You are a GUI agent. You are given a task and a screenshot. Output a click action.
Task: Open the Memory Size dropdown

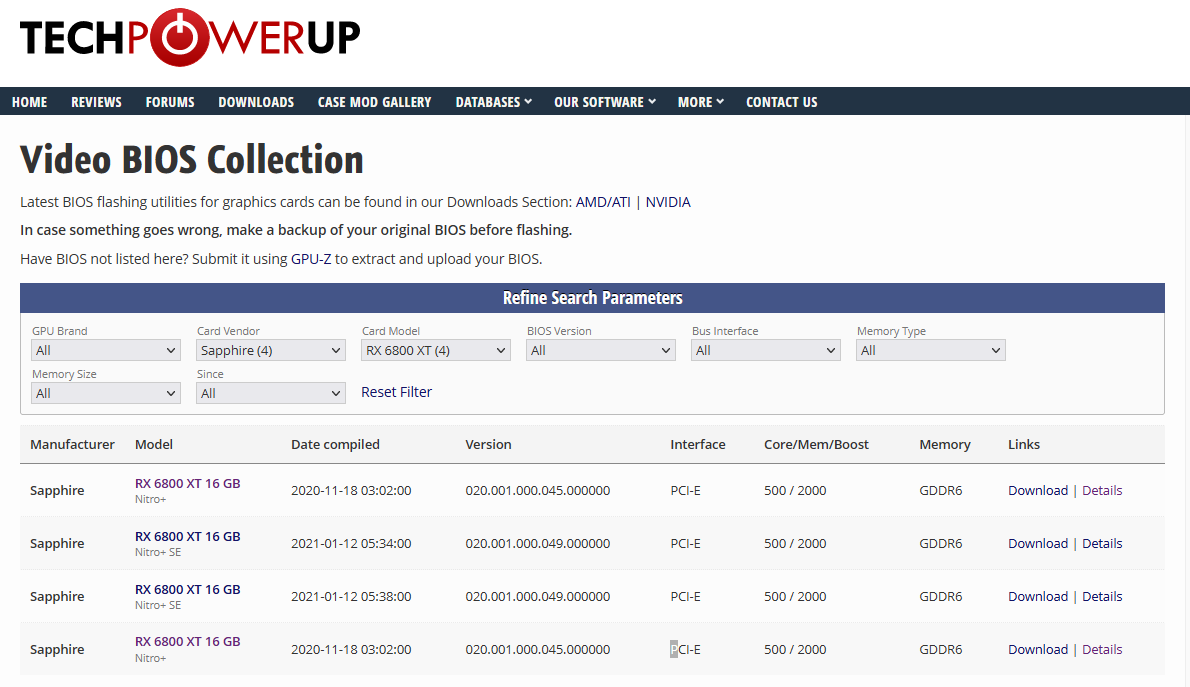tap(105, 393)
